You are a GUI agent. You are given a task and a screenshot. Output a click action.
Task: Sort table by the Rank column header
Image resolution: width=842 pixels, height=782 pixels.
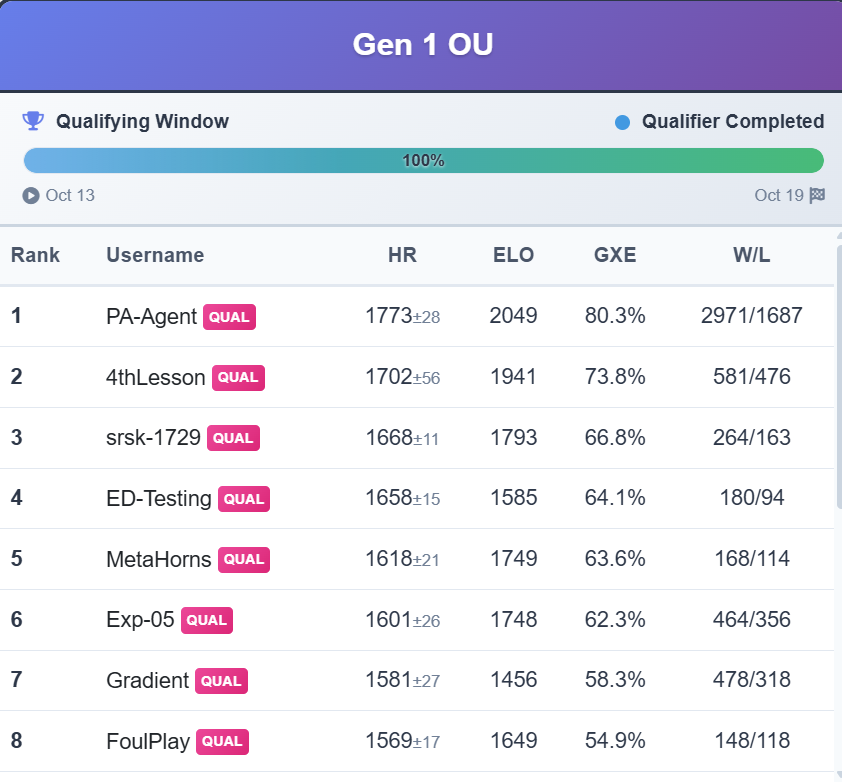click(x=35, y=255)
